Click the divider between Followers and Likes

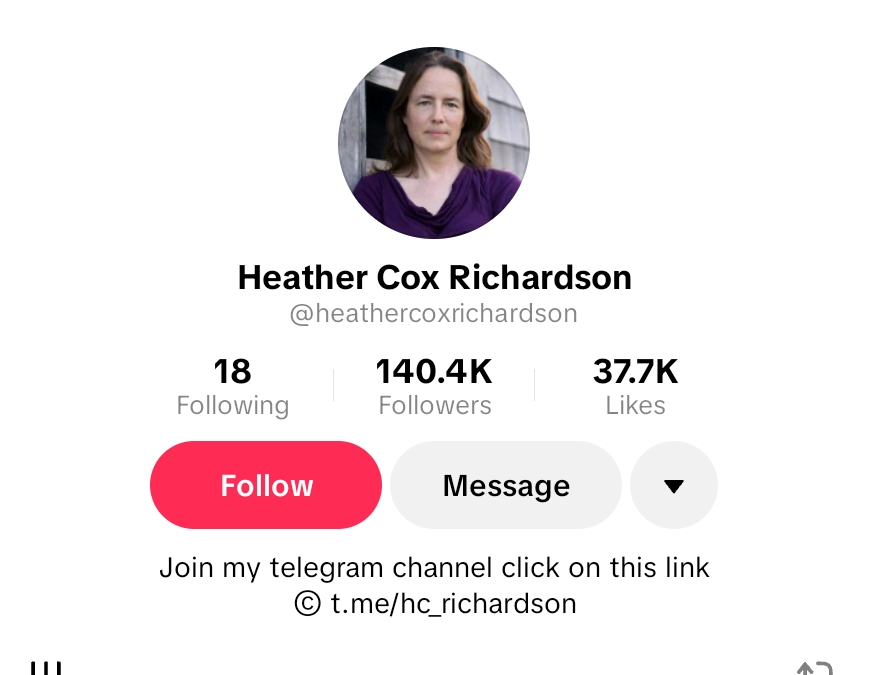click(534, 385)
